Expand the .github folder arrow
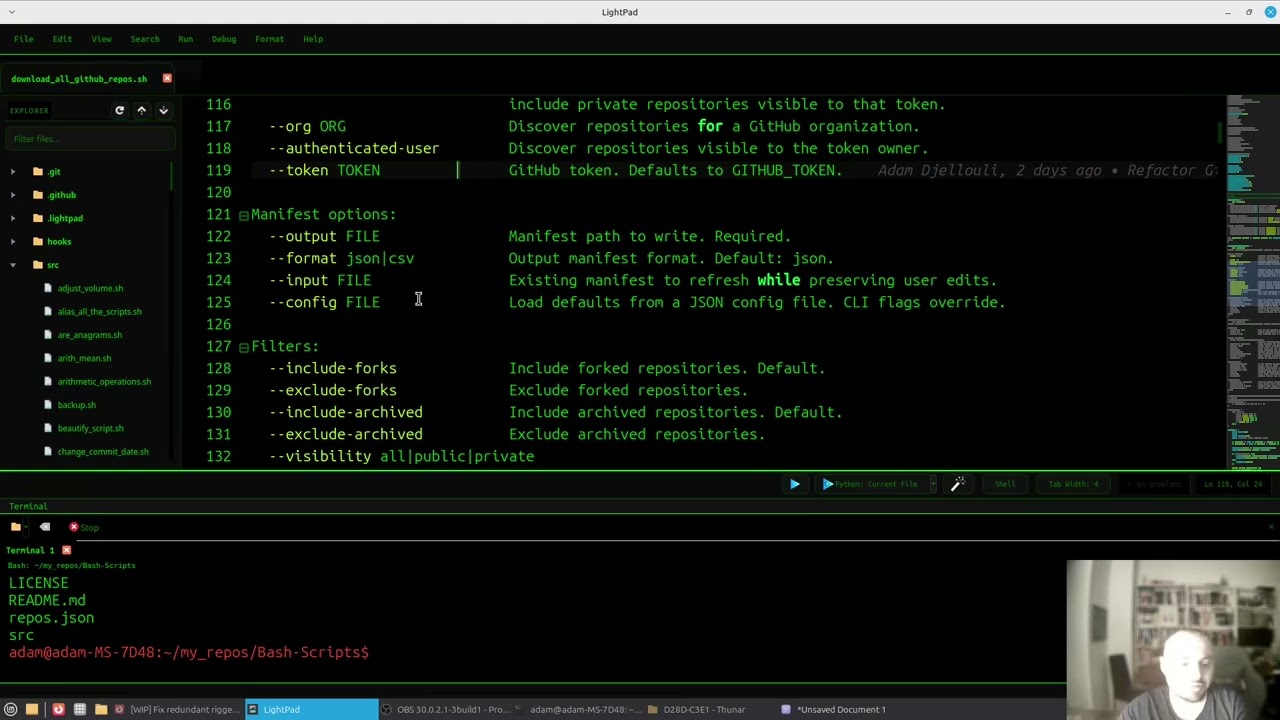This screenshot has width=1280, height=720. pyautogui.click(x=13, y=195)
